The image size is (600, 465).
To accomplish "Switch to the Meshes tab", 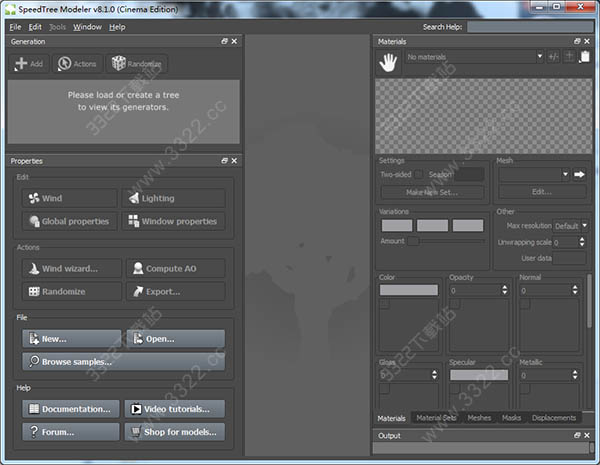I will coord(479,417).
